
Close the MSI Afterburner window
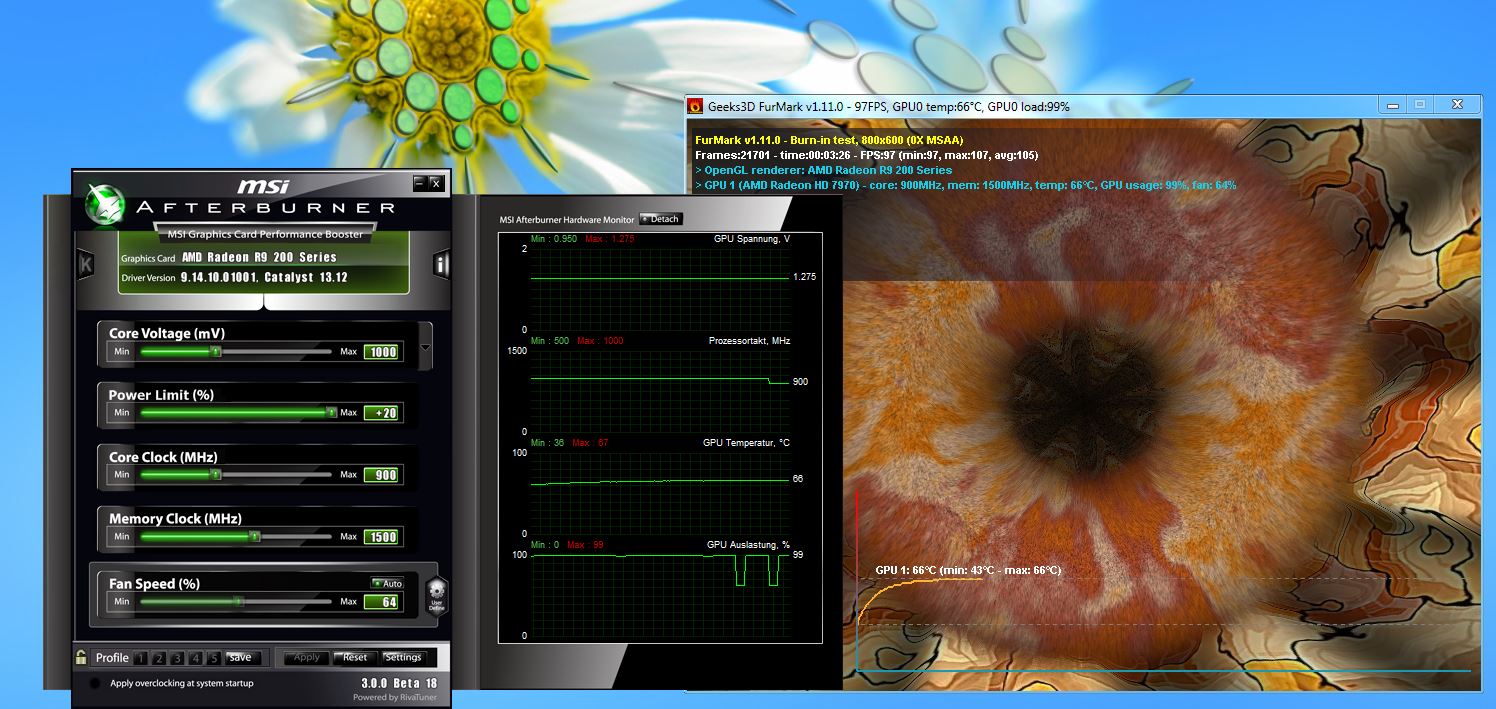[x=436, y=183]
